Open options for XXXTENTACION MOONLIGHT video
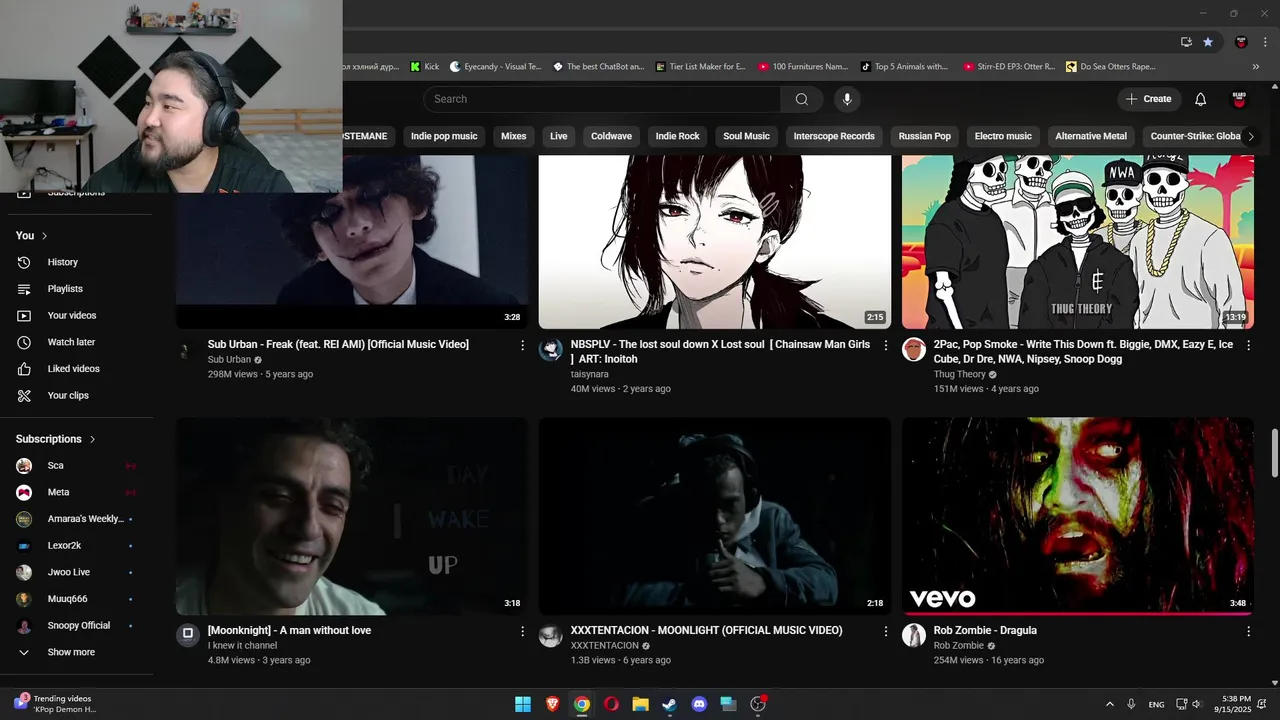1280x720 pixels. (885, 631)
